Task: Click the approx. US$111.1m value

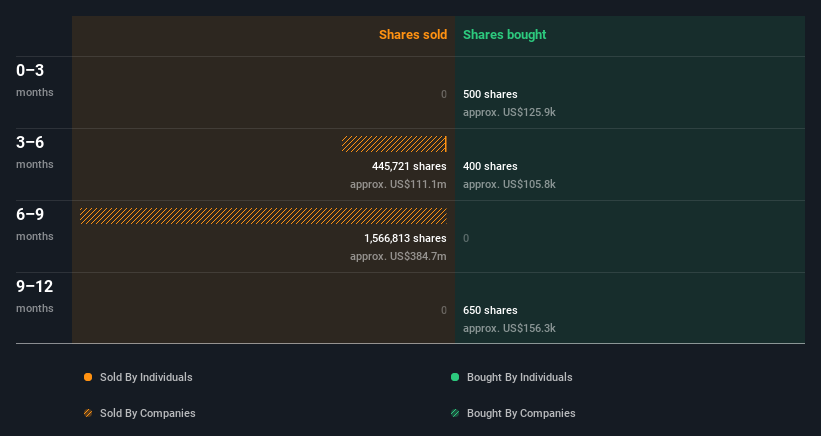Action: coord(398,184)
